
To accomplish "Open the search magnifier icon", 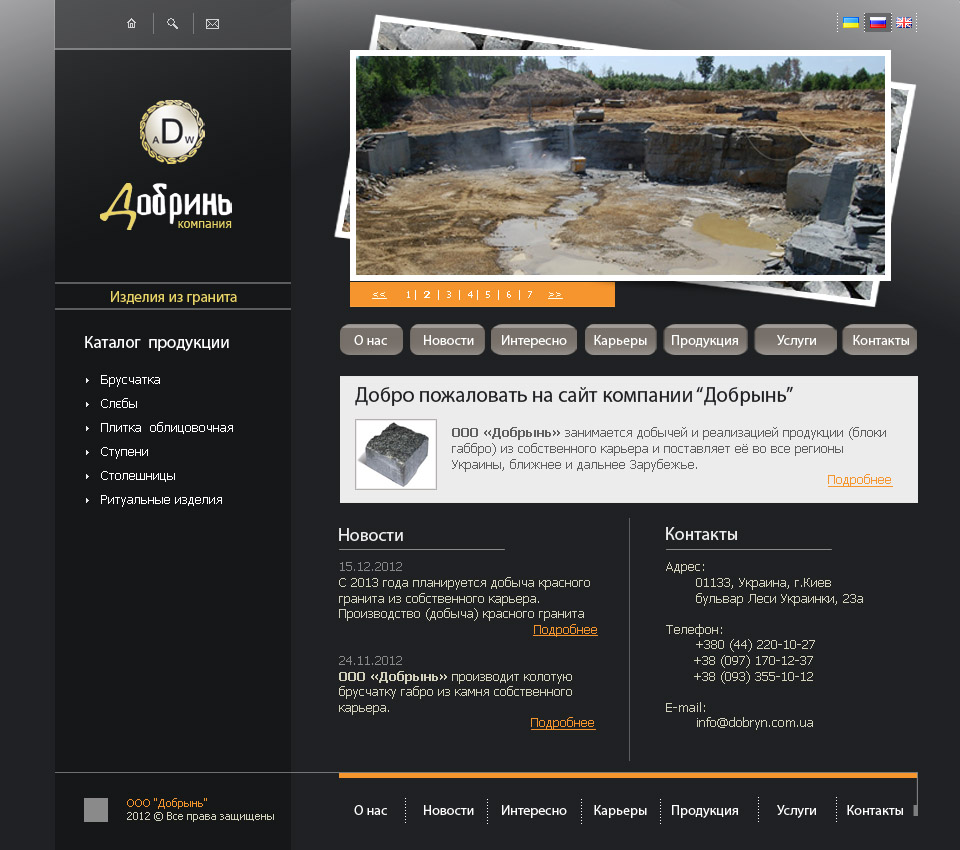I will tap(173, 24).
